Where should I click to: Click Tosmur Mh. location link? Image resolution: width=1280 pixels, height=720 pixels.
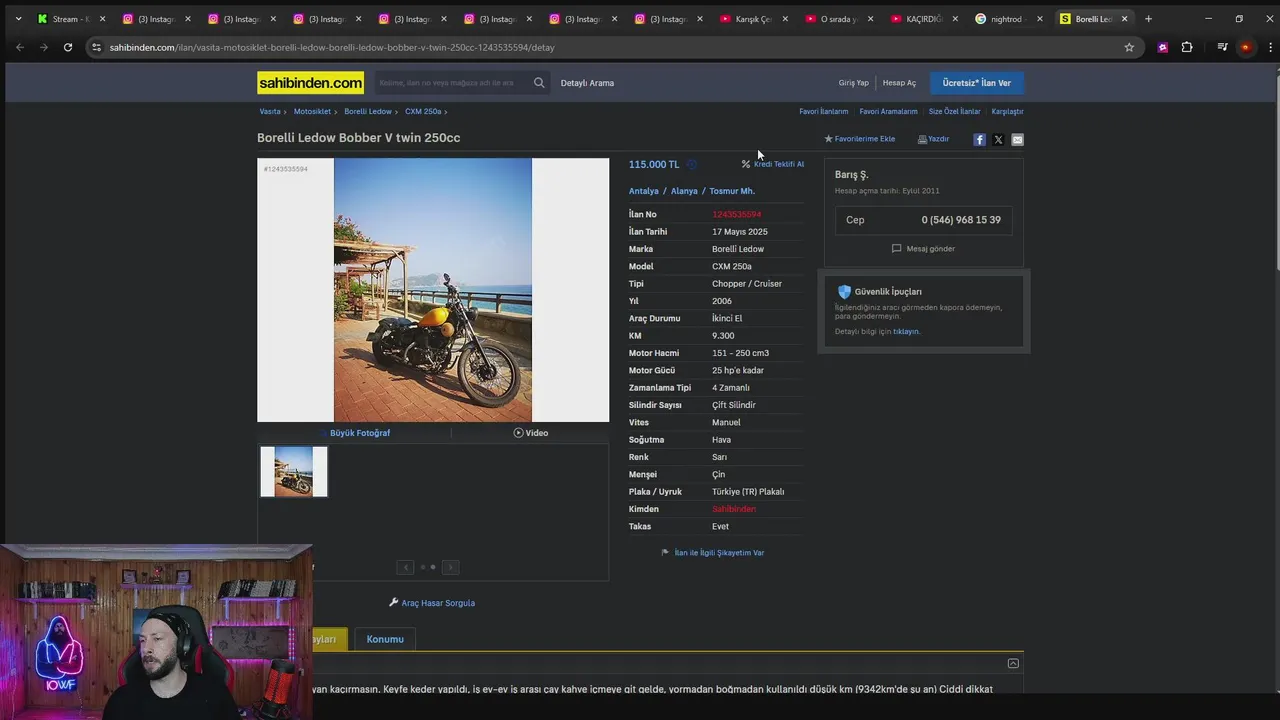coord(732,191)
